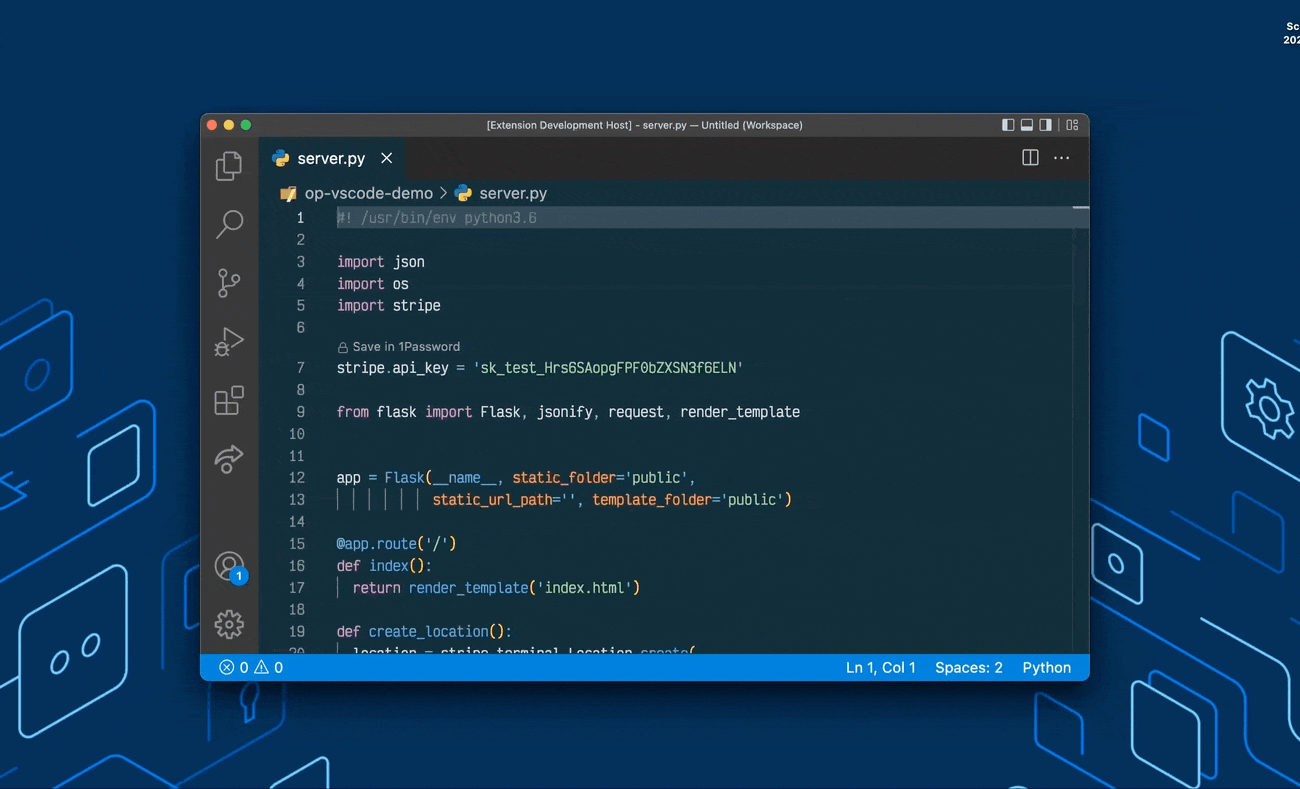
Task: Open the Explorer sidebar icon
Action: click(229, 166)
